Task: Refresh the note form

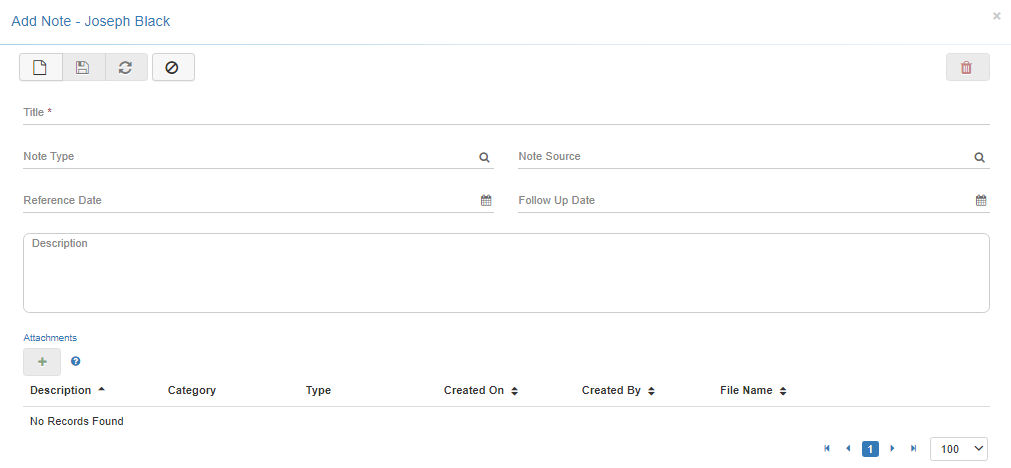Action: [126, 67]
